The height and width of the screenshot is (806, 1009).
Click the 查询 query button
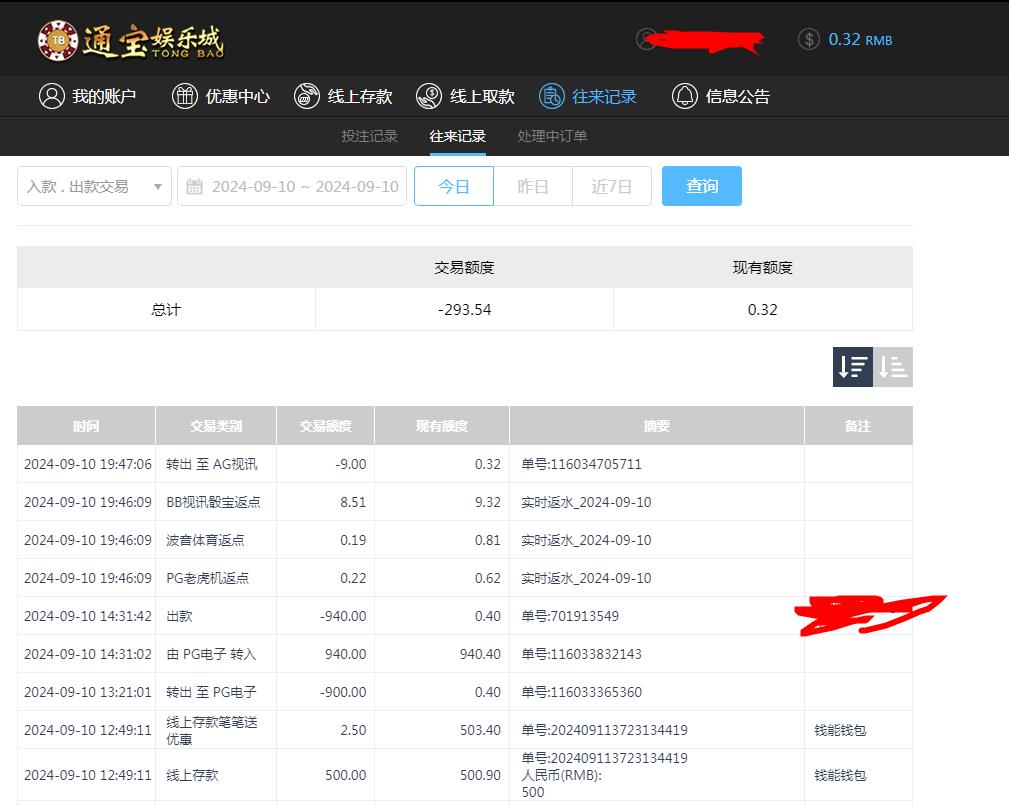coord(701,186)
